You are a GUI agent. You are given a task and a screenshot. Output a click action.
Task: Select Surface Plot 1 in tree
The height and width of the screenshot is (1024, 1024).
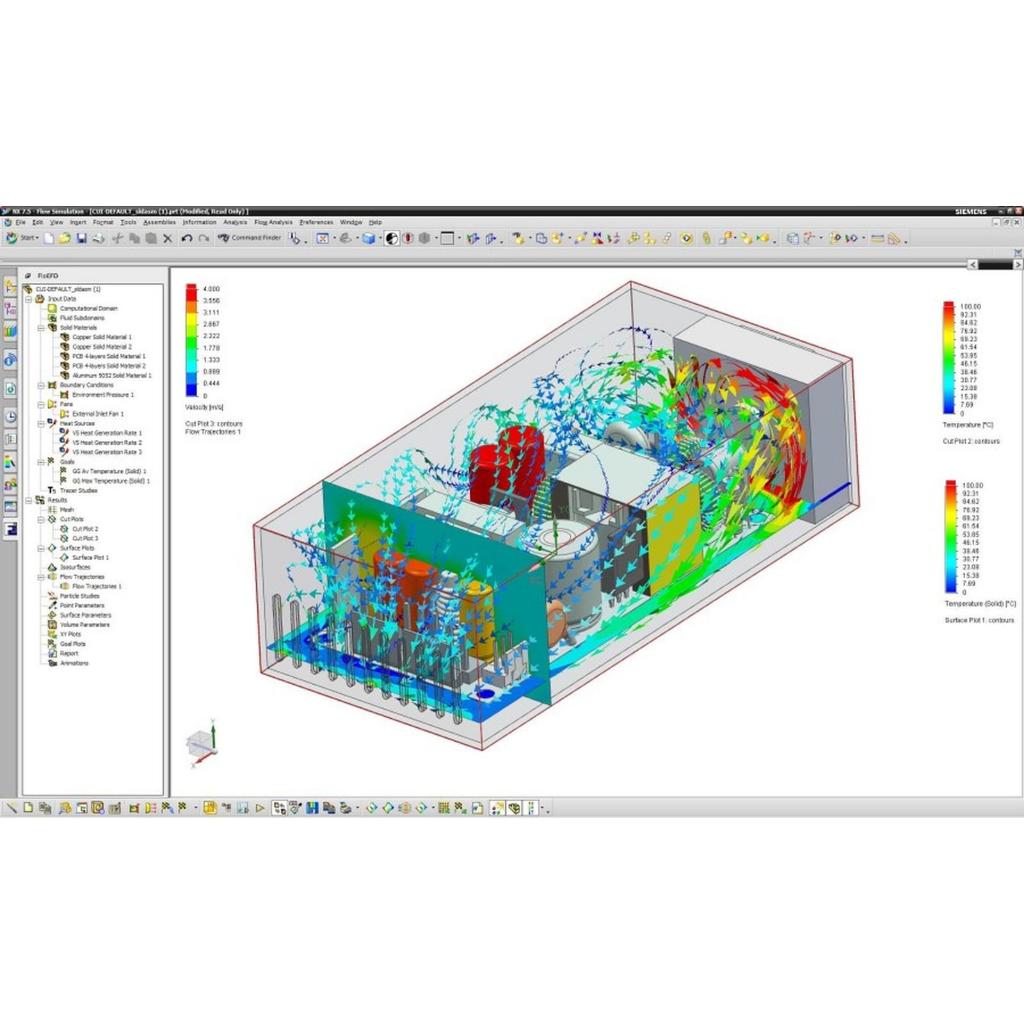click(x=90, y=558)
